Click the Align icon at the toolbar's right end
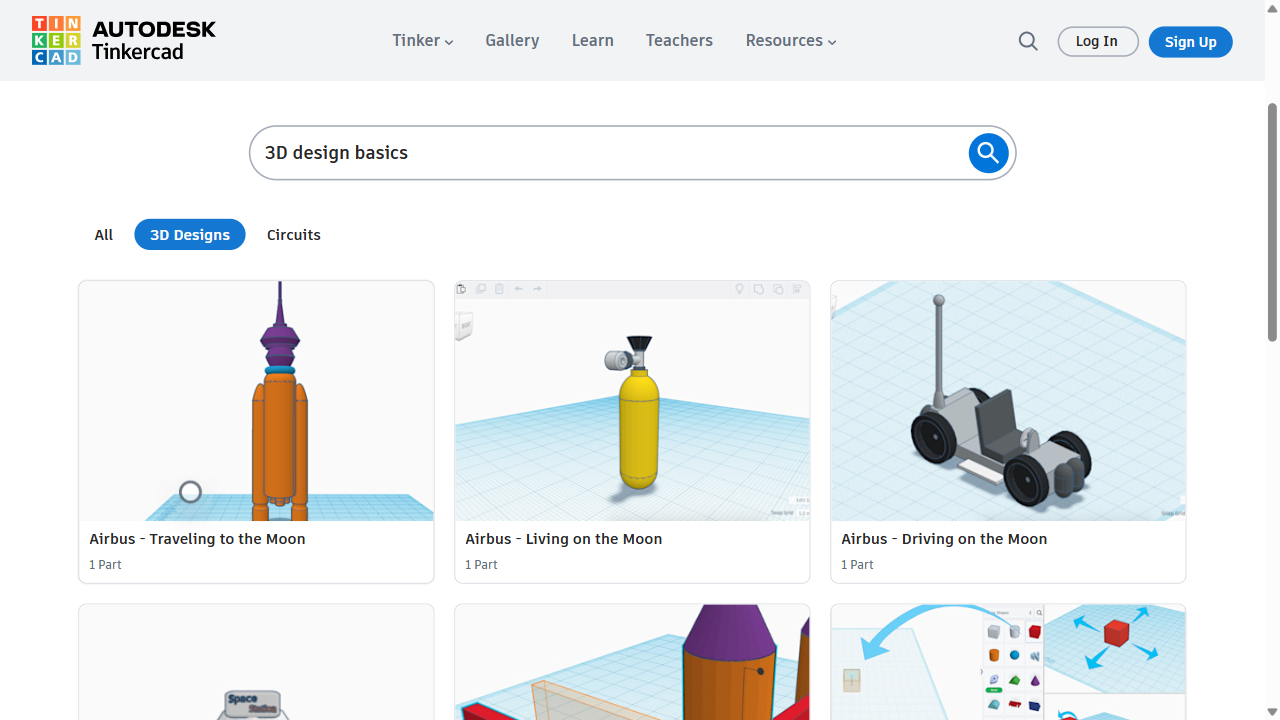Image resolution: width=1280 pixels, height=720 pixels. pos(797,288)
